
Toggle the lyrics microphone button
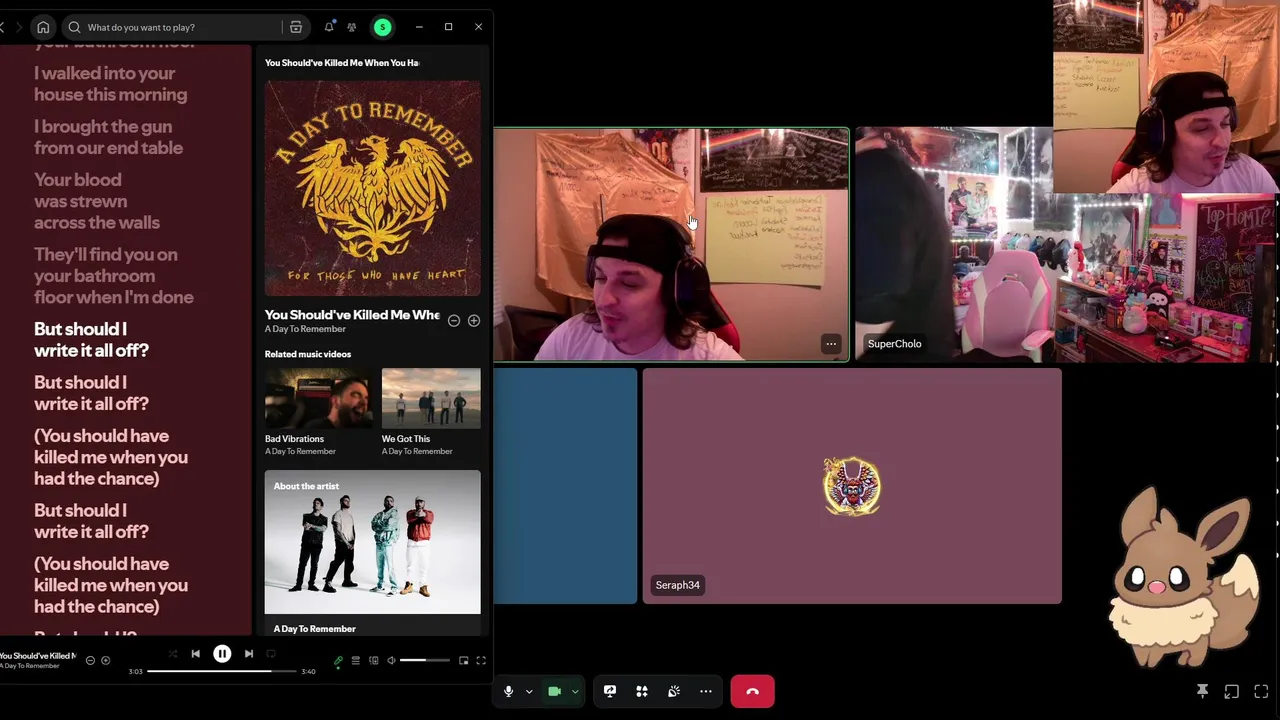tap(338, 661)
